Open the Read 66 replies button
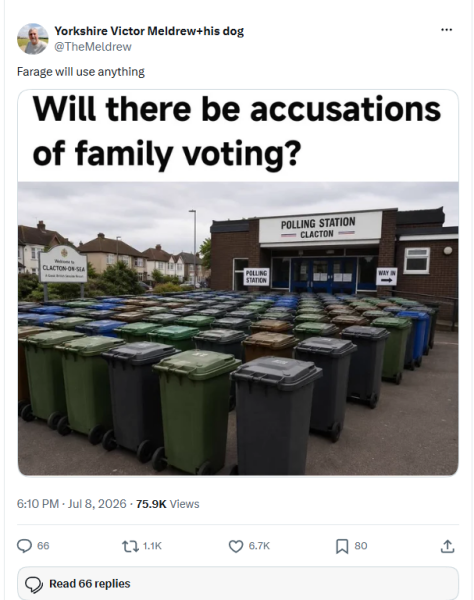 coord(238,584)
